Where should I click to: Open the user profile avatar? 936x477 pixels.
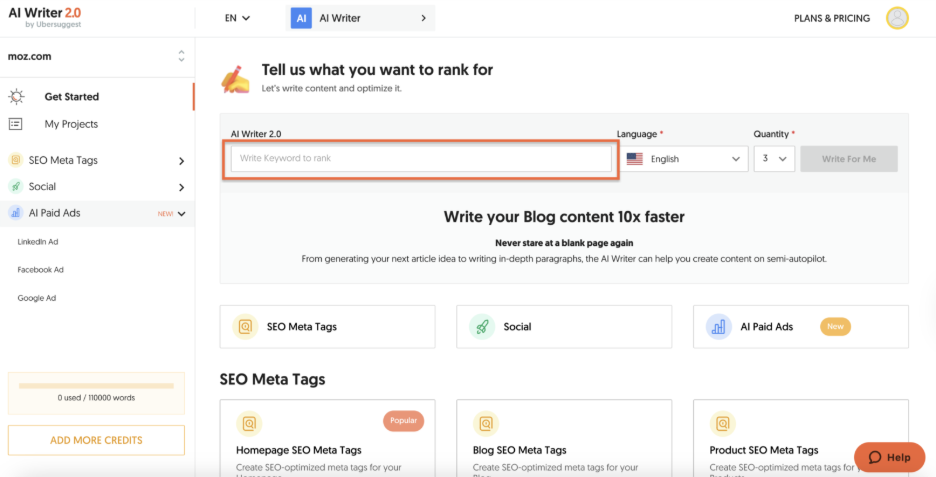click(x=897, y=19)
